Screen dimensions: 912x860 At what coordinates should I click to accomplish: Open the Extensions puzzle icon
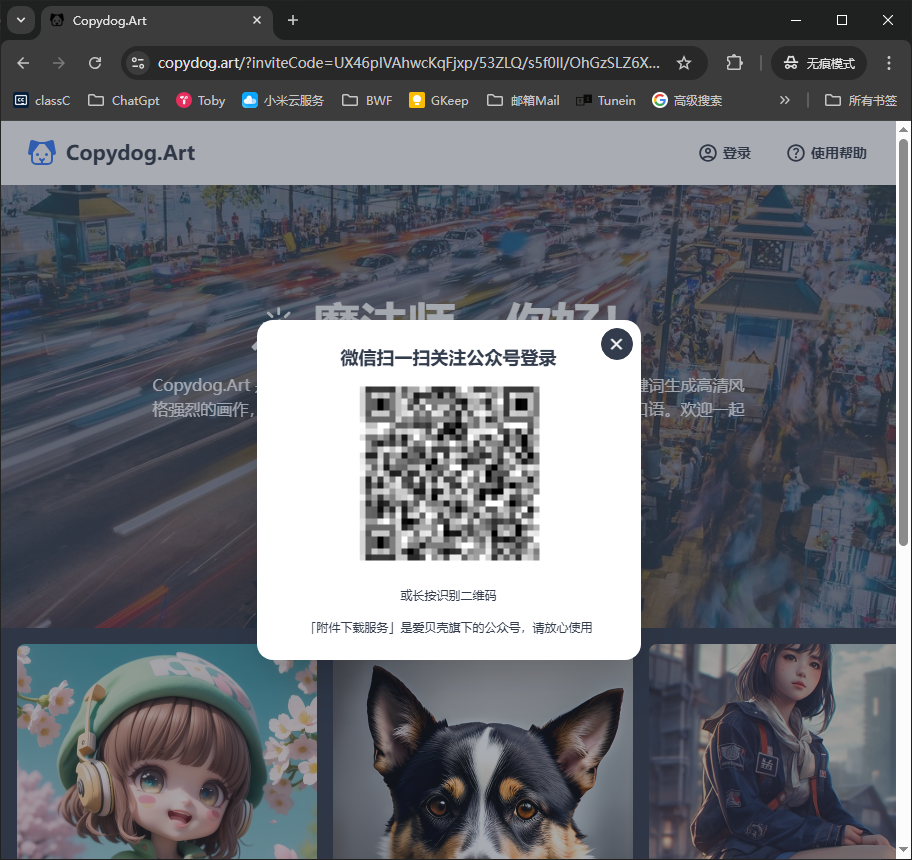pos(734,63)
